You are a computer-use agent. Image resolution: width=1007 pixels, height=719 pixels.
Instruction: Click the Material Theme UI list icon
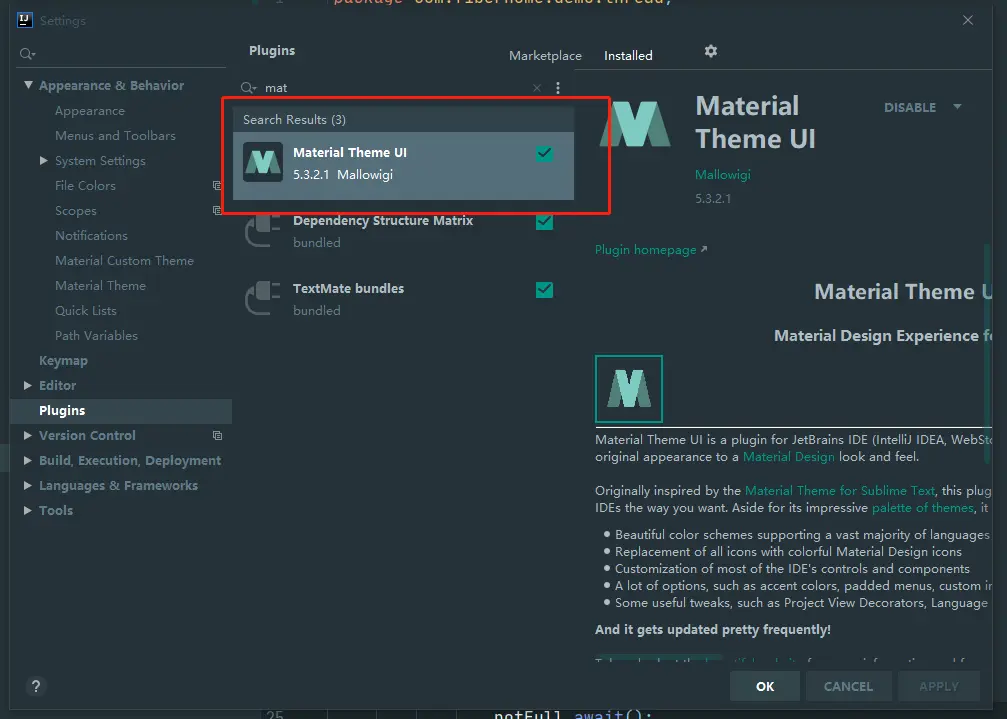point(263,162)
